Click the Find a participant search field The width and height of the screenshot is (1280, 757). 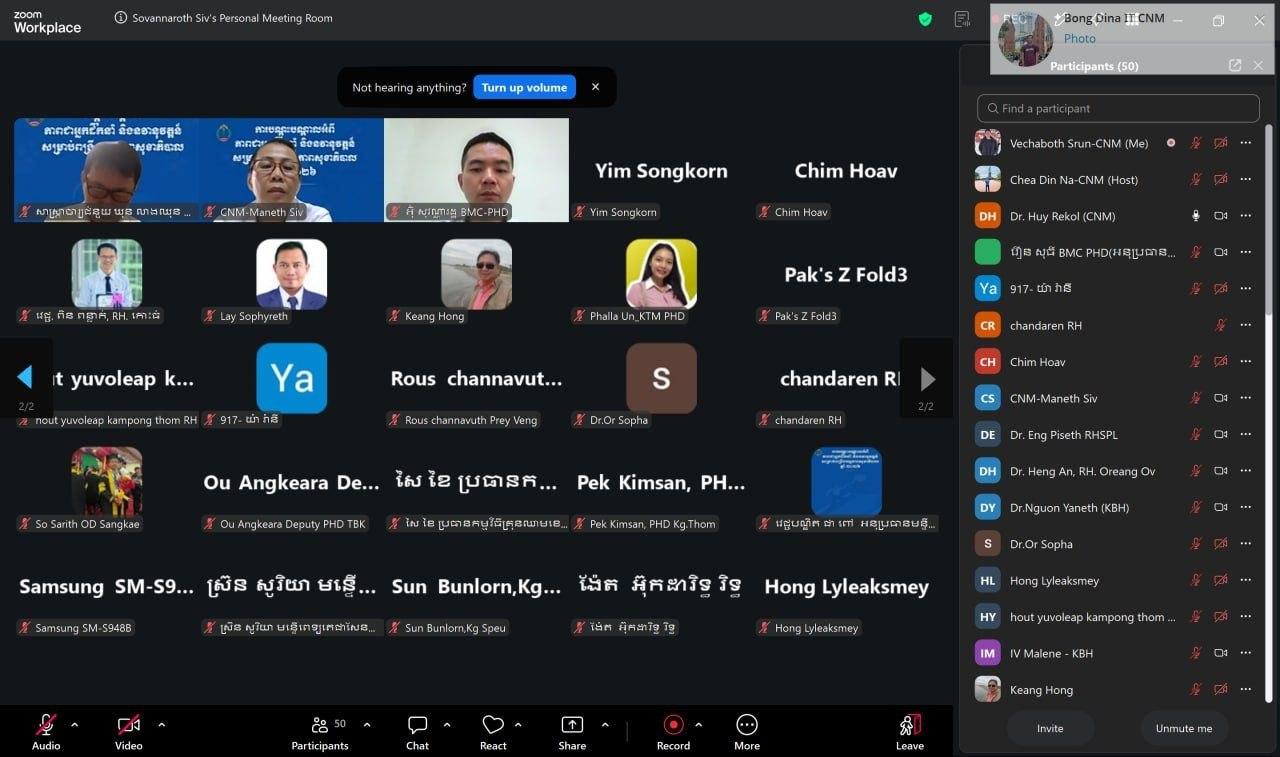[1118, 108]
